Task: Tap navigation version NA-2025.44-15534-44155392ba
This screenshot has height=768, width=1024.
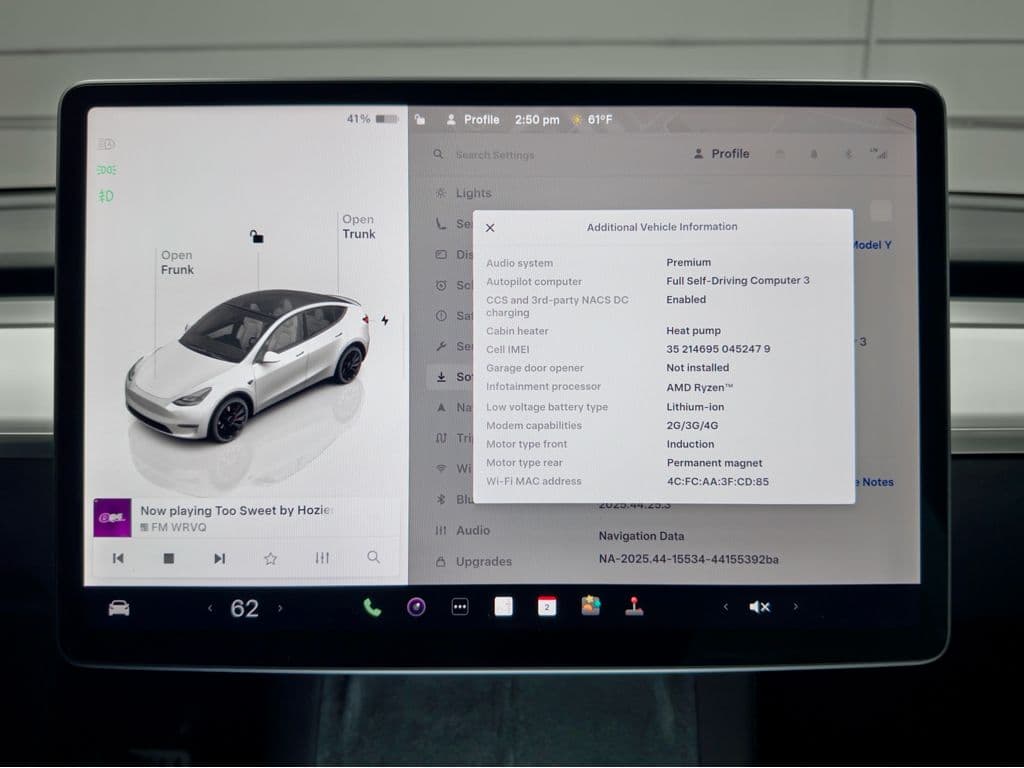Action: click(688, 559)
